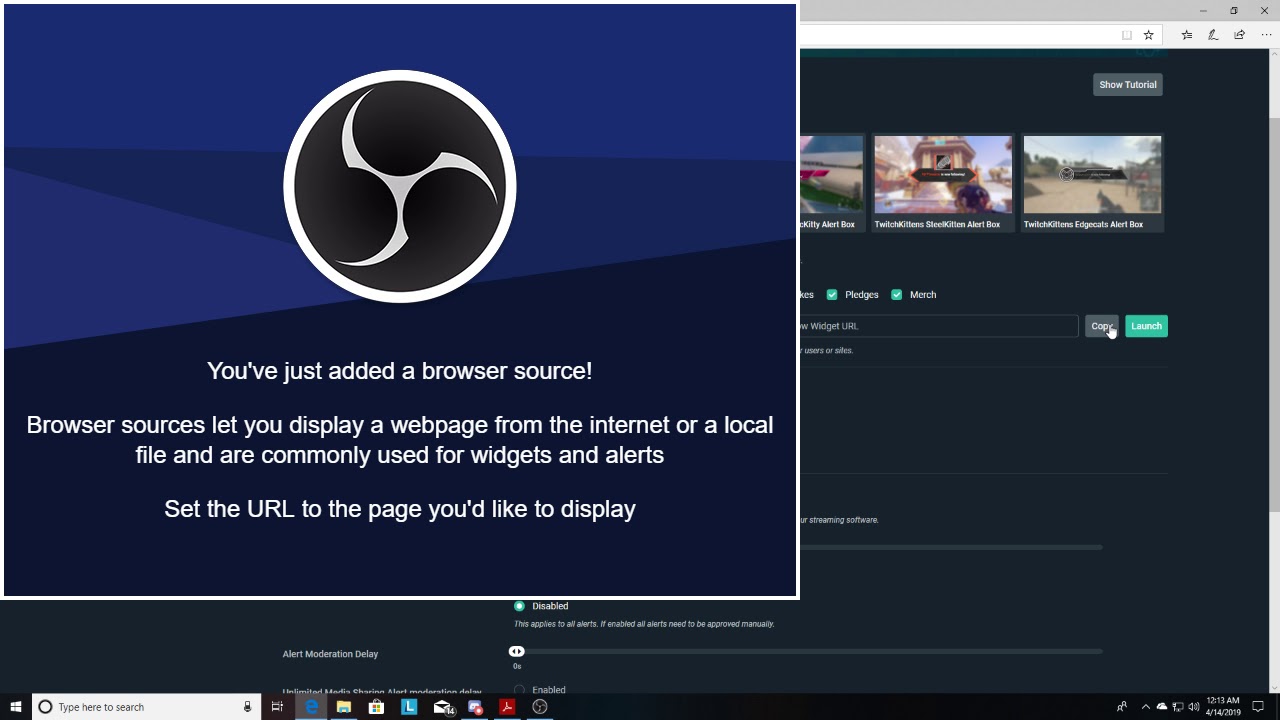Open Microsoft Store from the taskbar
1280x720 pixels.
click(x=376, y=707)
